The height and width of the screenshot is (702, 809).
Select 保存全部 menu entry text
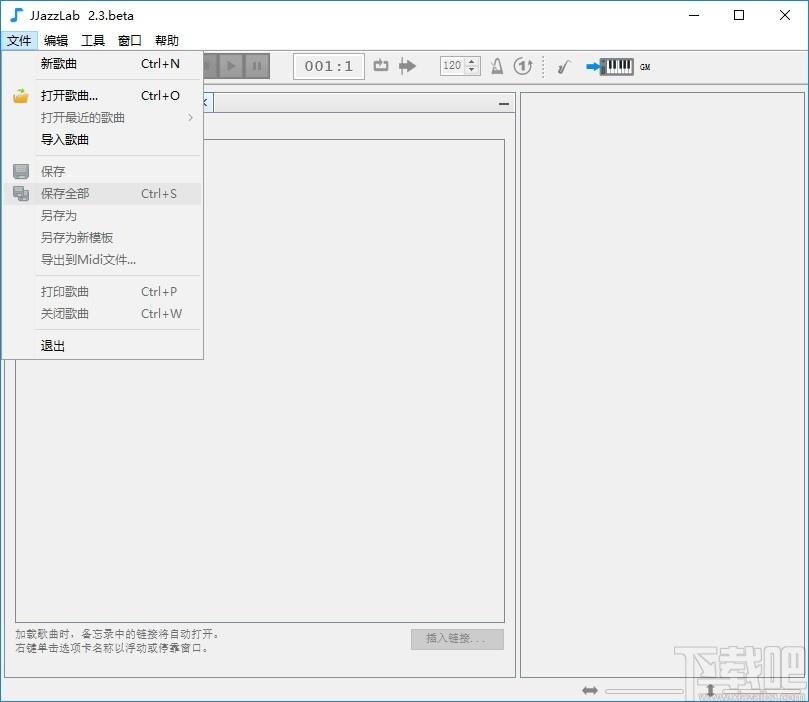[x=65, y=193]
